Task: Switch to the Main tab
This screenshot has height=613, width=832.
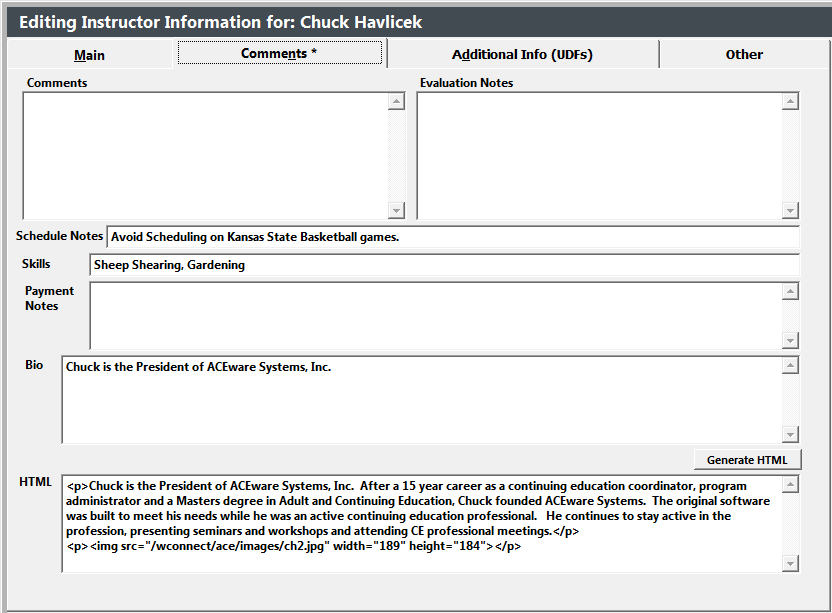Action: 89,55
